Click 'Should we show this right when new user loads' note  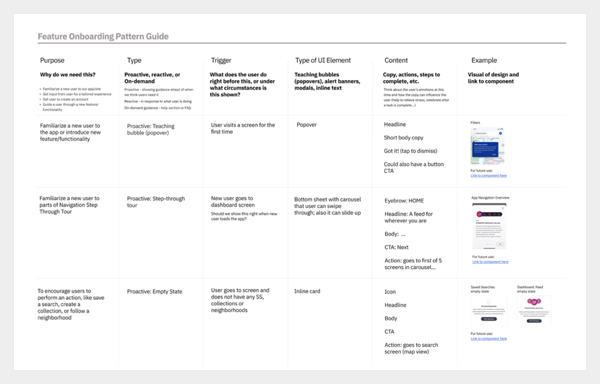[244, 216]
